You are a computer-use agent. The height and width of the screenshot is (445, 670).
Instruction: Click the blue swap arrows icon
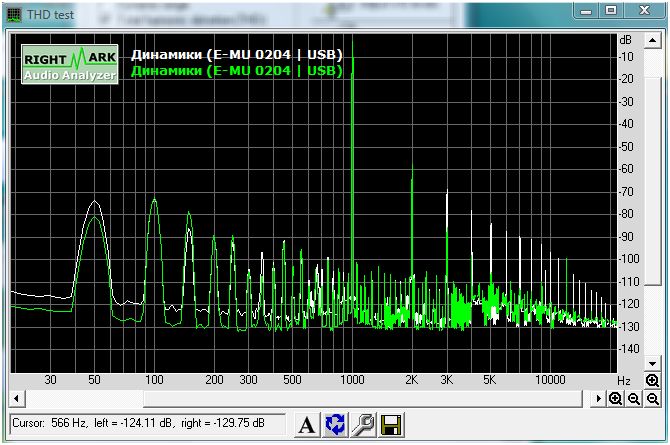335,425
